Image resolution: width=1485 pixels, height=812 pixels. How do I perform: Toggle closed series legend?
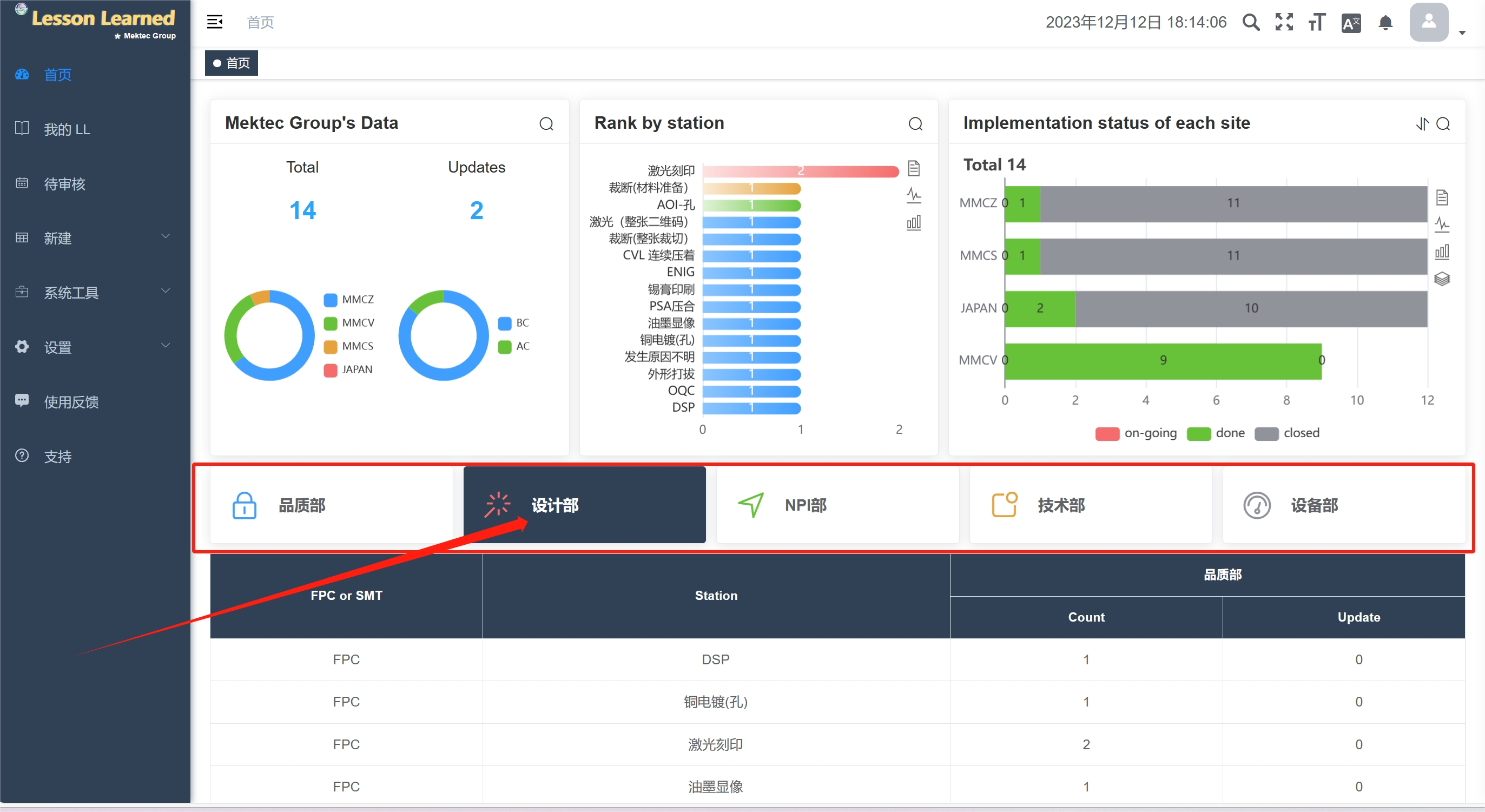click(1286, 433)
